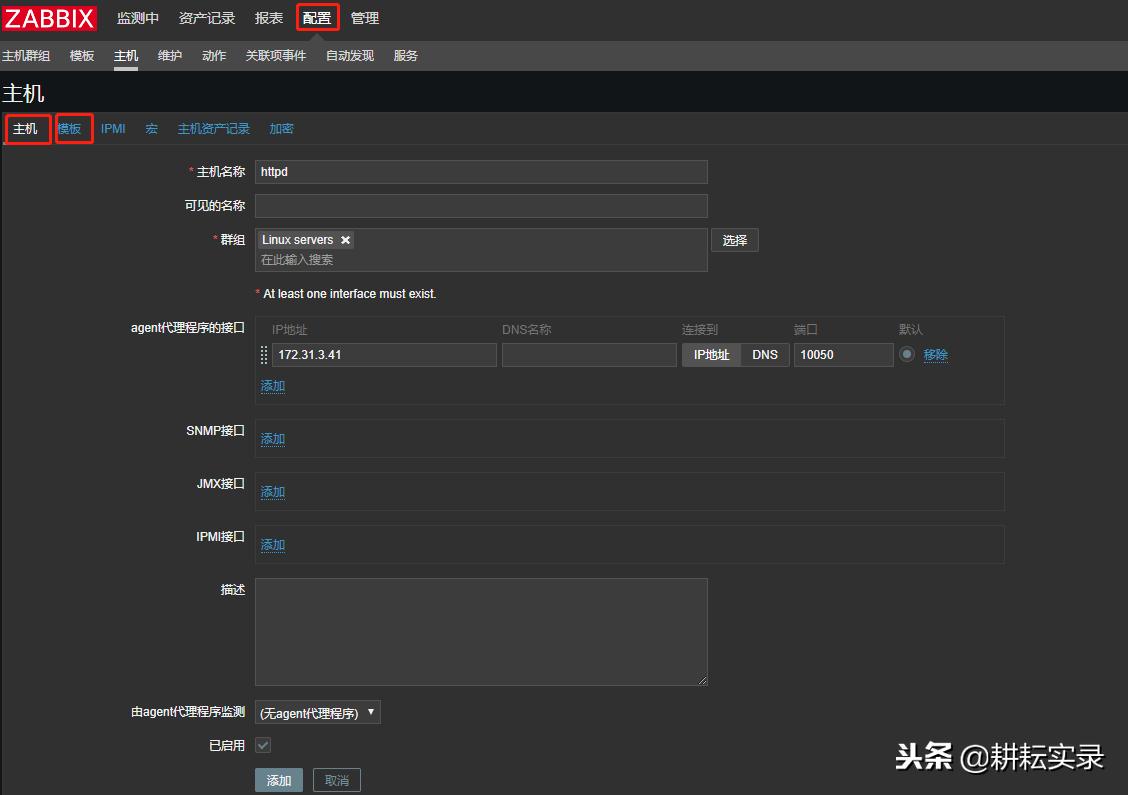Switch to the 模板 tab
The height and width of the screenshot is (795, 1128).
(x=73, y=128)
